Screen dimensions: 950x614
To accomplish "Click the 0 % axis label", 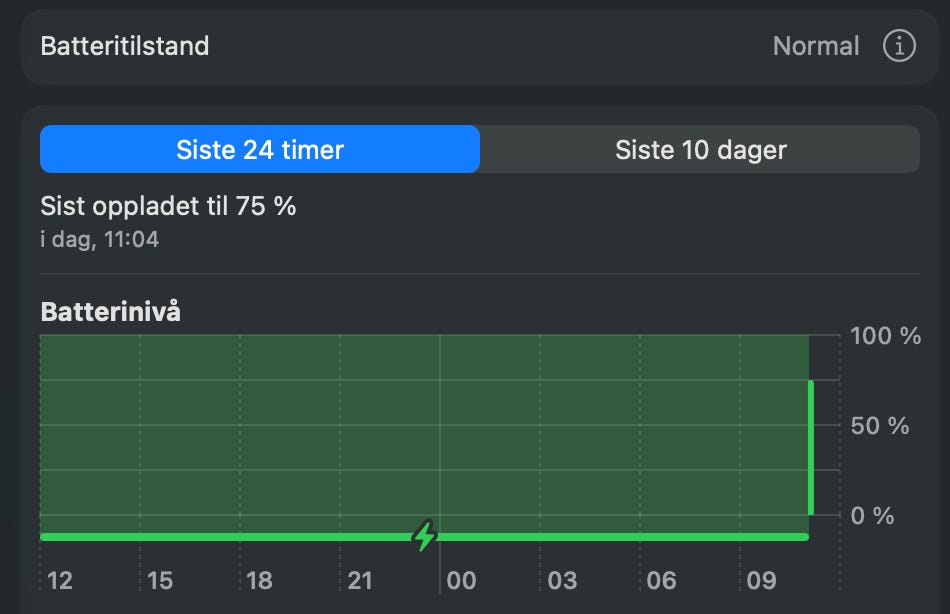I will pos(872,516).
